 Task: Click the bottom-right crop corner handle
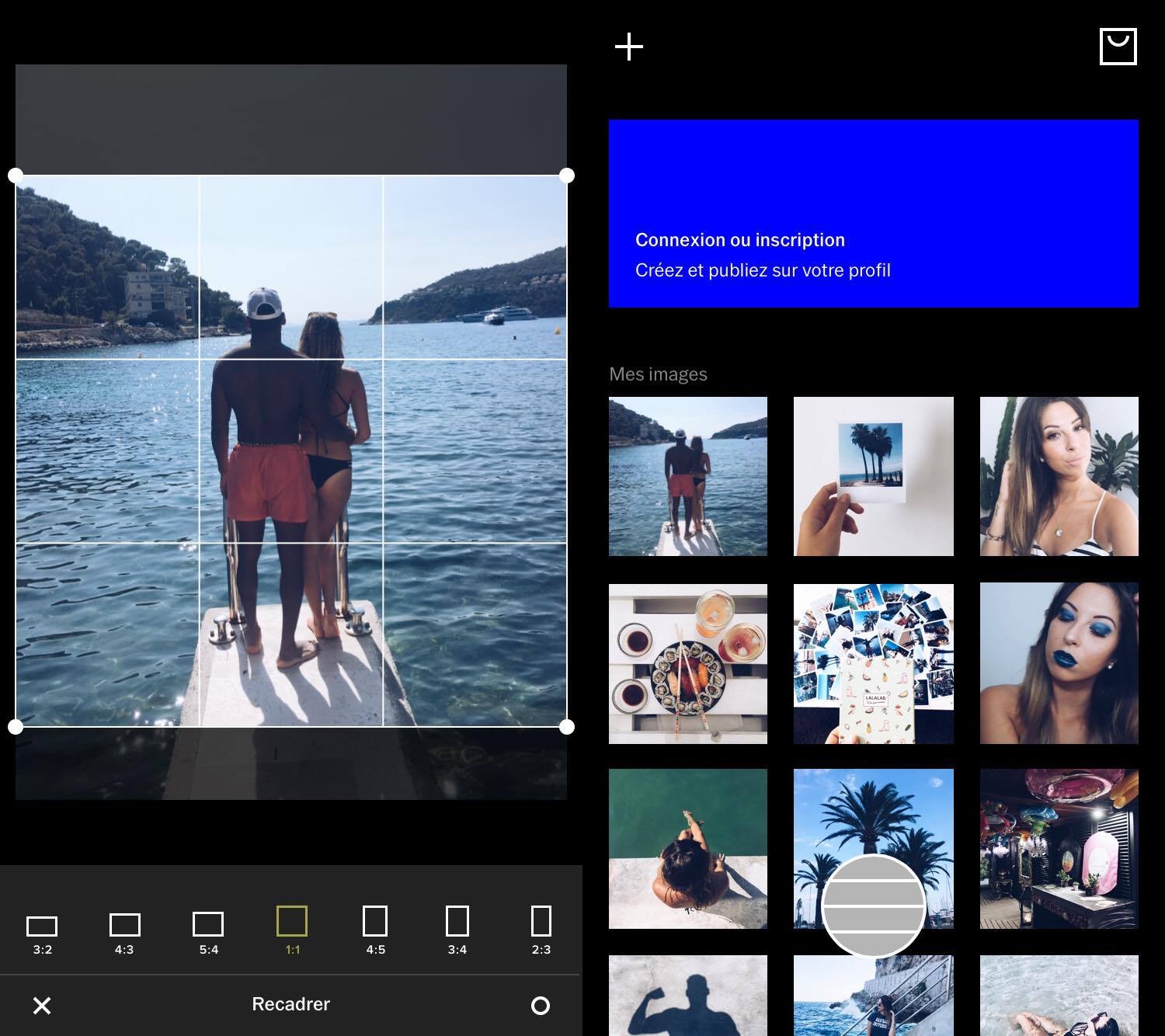click(x=567, y=727)
